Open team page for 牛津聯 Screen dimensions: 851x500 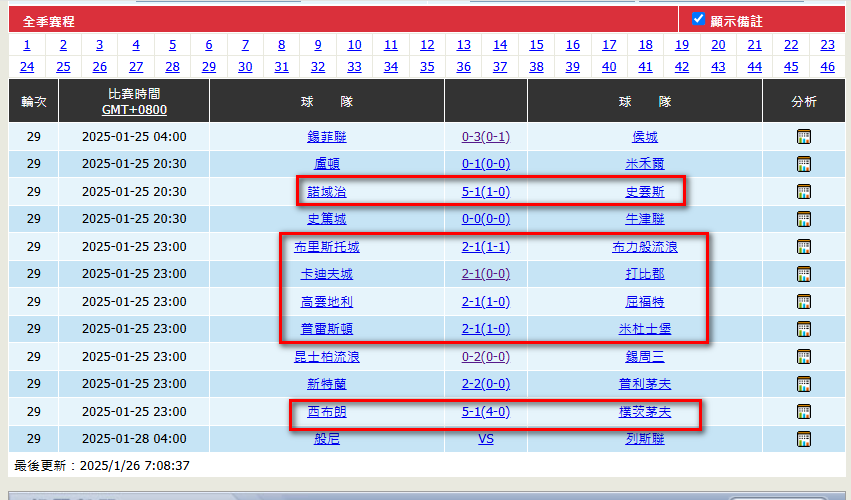click(645, 219)
